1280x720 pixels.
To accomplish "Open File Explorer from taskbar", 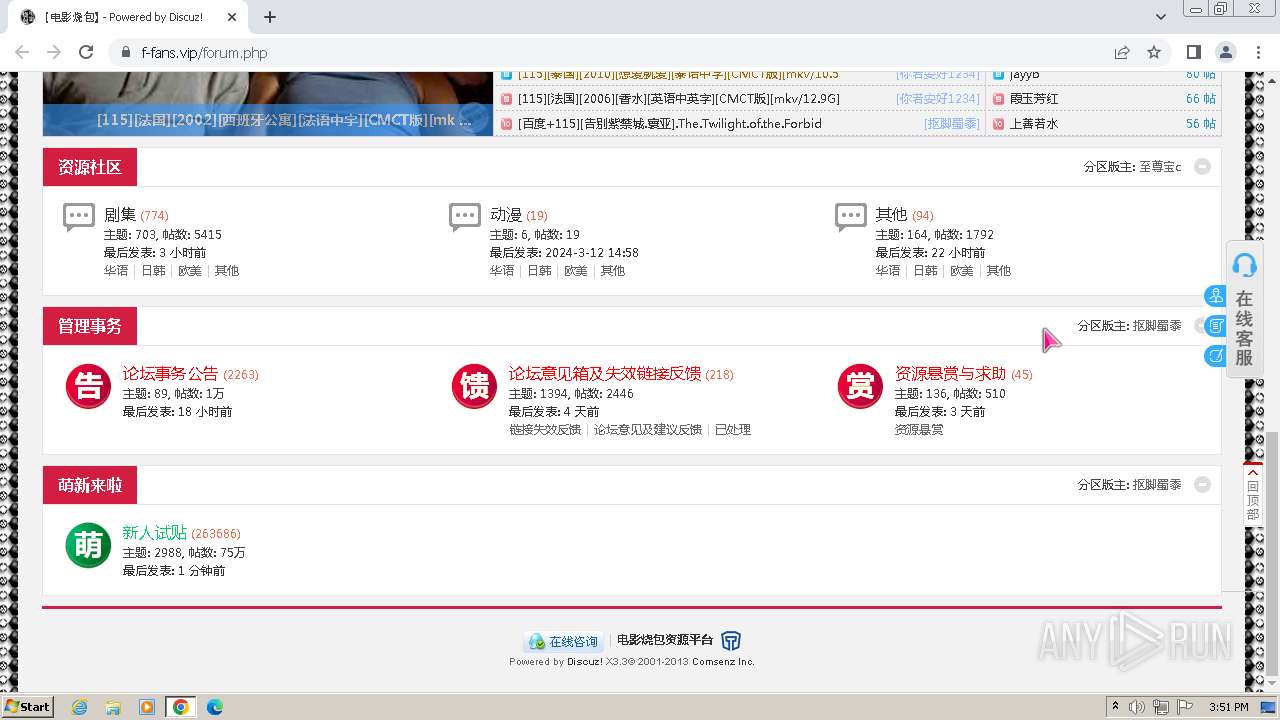I will pyautogui.click(x=113, y=707).
